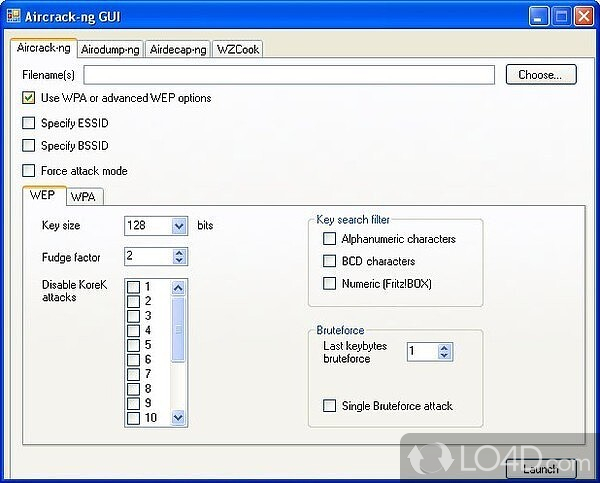Image resolution: width=600 pixels, height=483 pixels.
Task: Close the Aircrack-ng GUI window
Action: click(584, 17)
